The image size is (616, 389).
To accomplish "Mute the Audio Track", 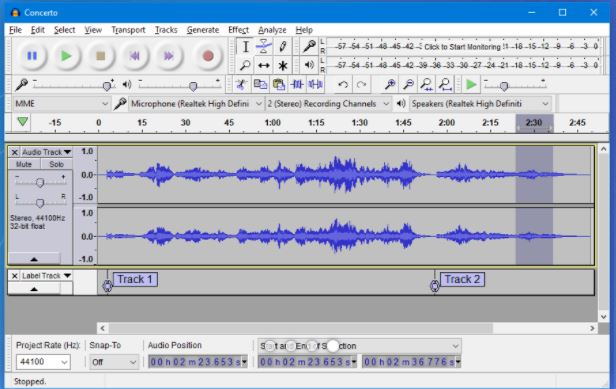I will point(24,164).
